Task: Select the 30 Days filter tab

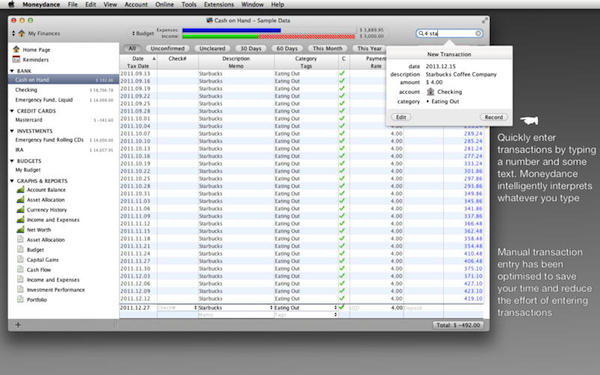Action: pos(251,49)
